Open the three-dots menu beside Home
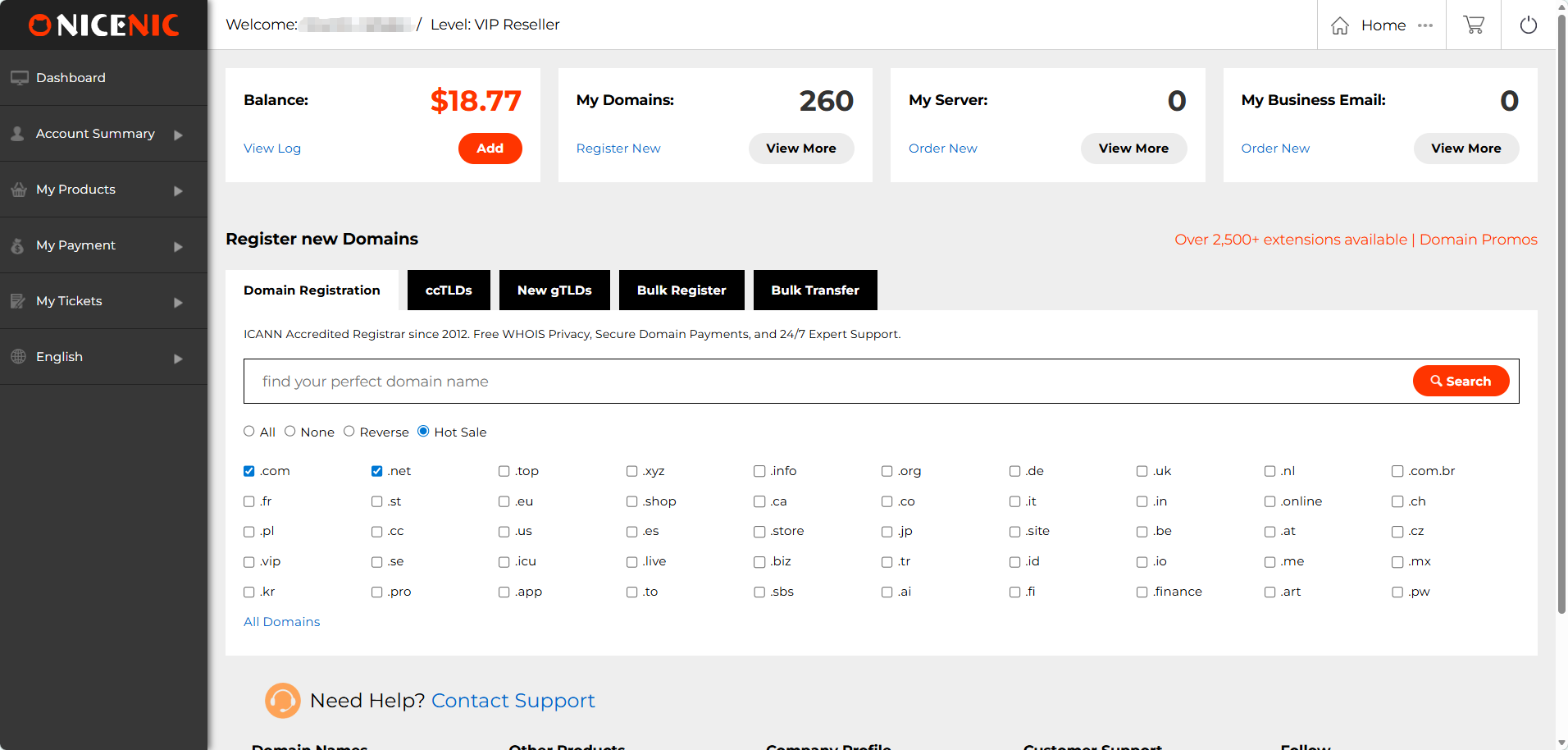Viewport: 1568px width, 750px height. point(1425,25)
